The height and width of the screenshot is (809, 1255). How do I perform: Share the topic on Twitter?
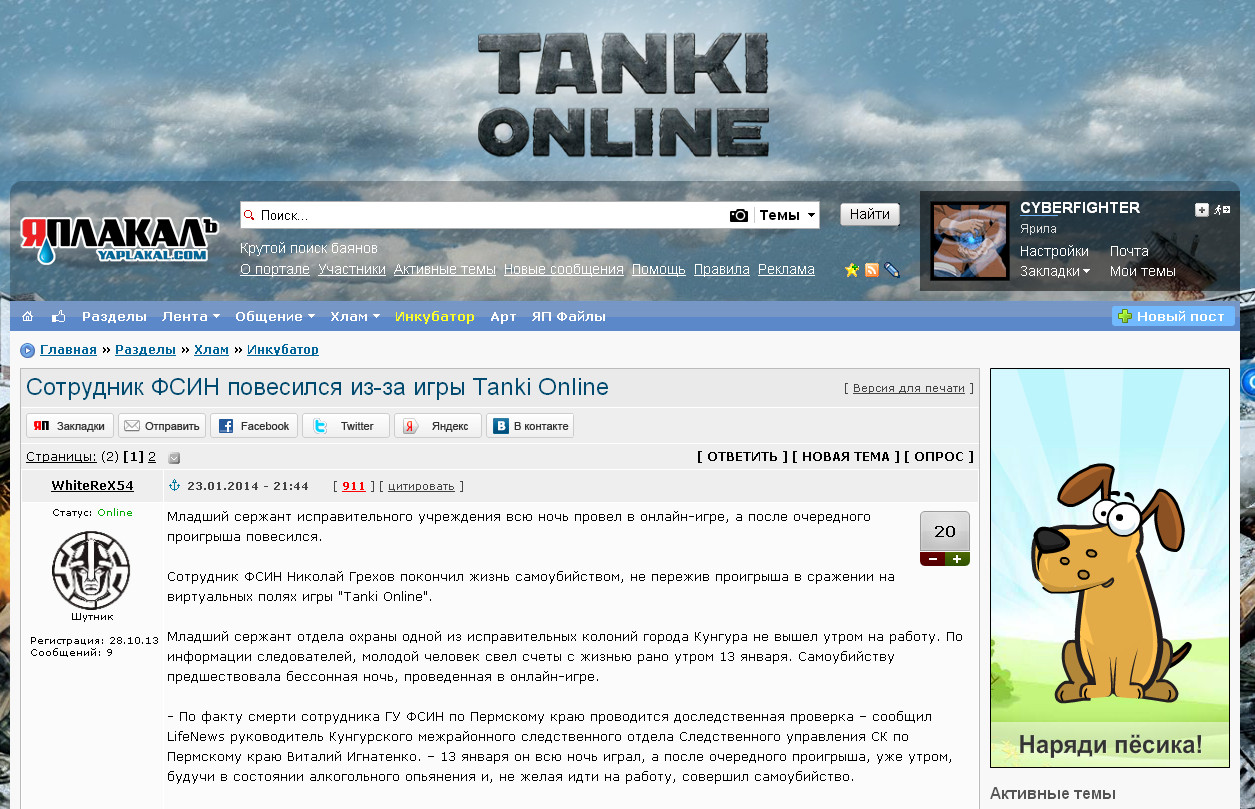point(346,426)
